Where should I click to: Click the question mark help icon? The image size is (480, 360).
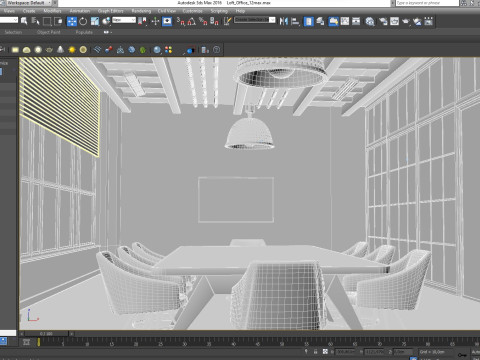pos(216,50)
